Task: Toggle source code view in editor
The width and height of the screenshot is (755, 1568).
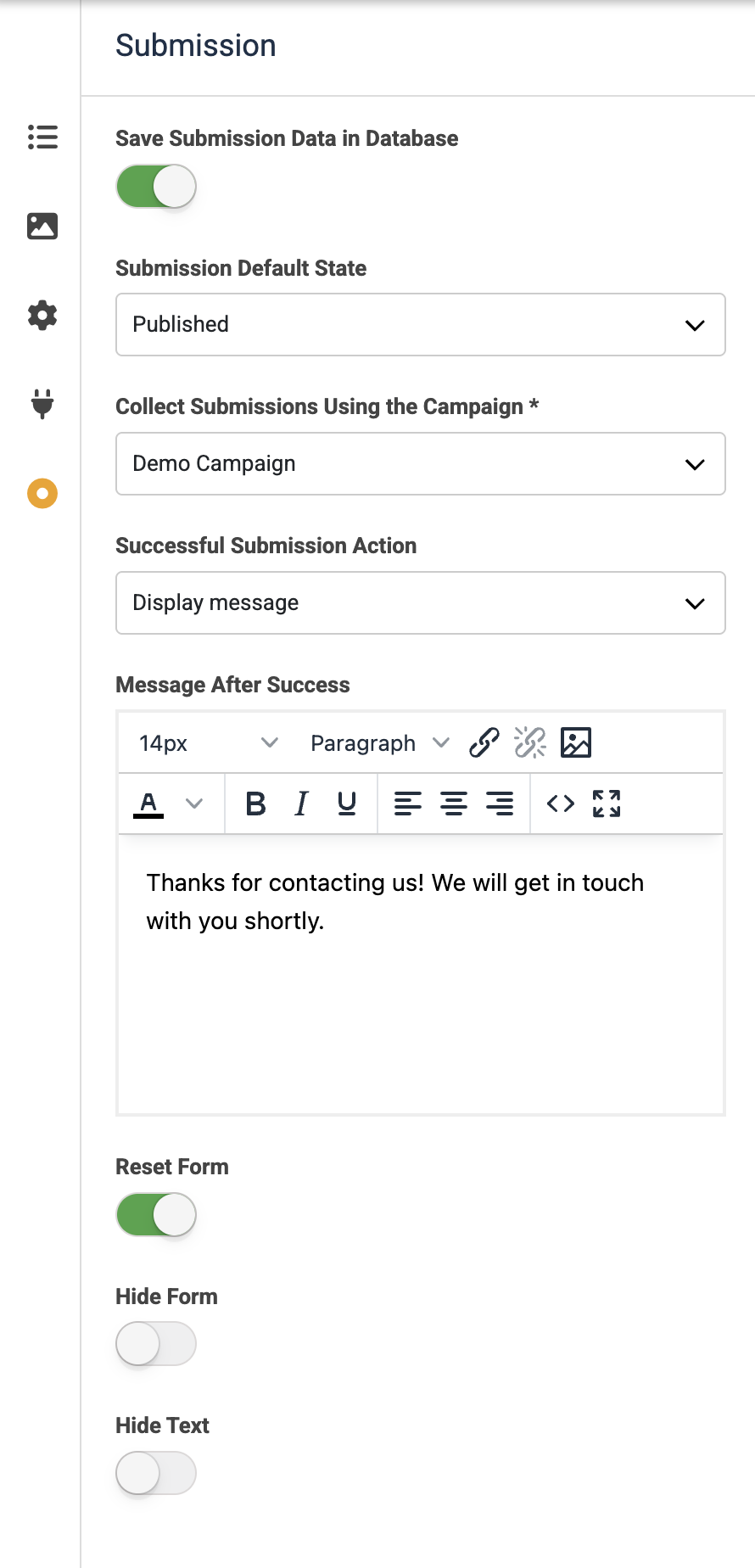Action: click(x=561, y=804)
